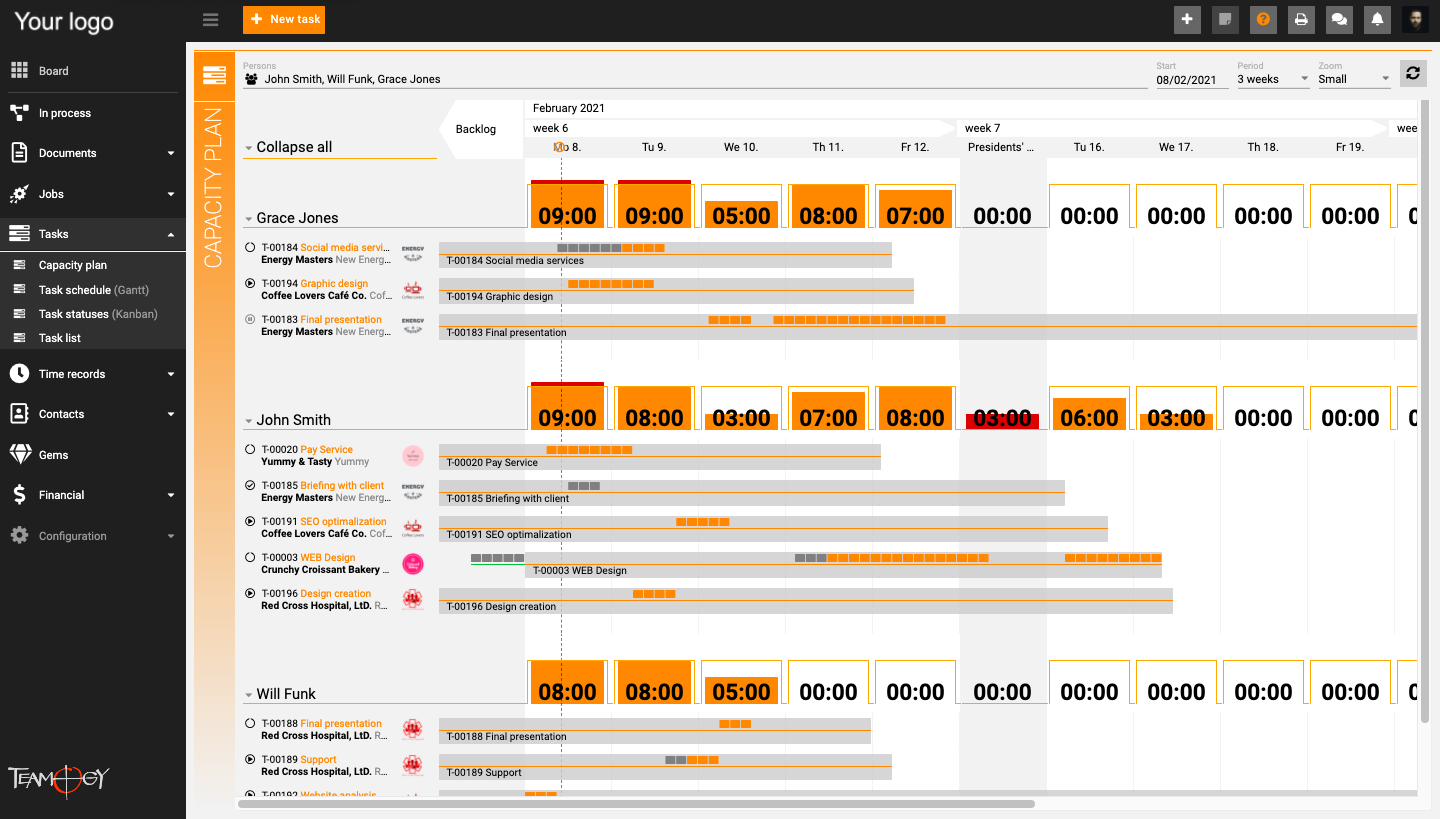Open the SEO optimalization task link

pyautogui.click(x=343, y=521)
